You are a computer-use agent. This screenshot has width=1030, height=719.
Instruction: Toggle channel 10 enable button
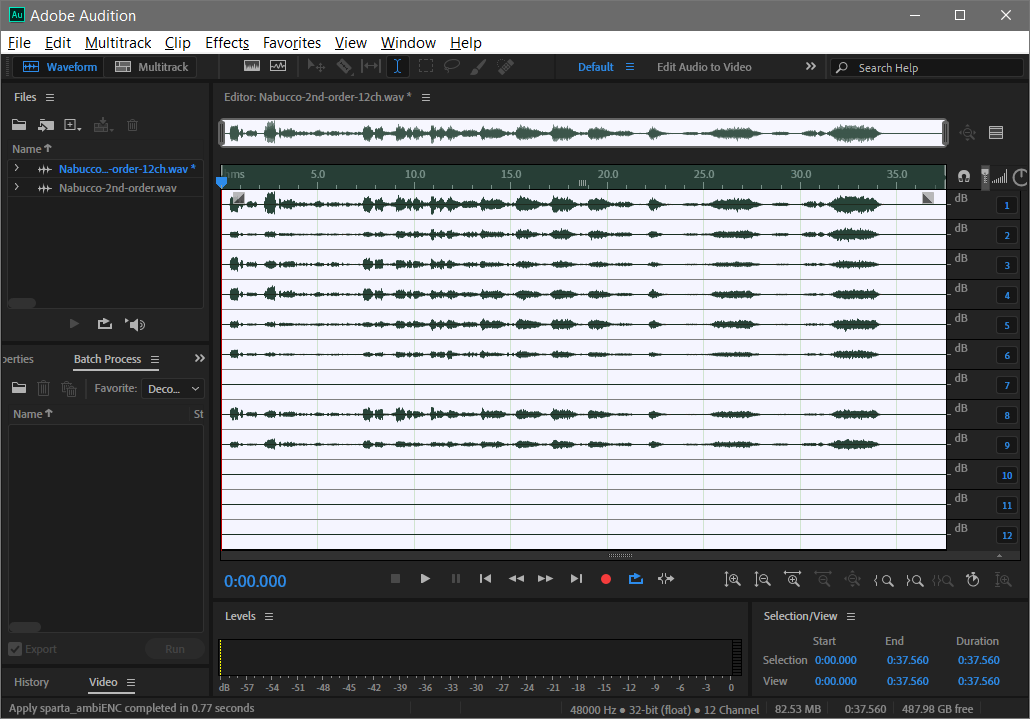coord(1006,475)
